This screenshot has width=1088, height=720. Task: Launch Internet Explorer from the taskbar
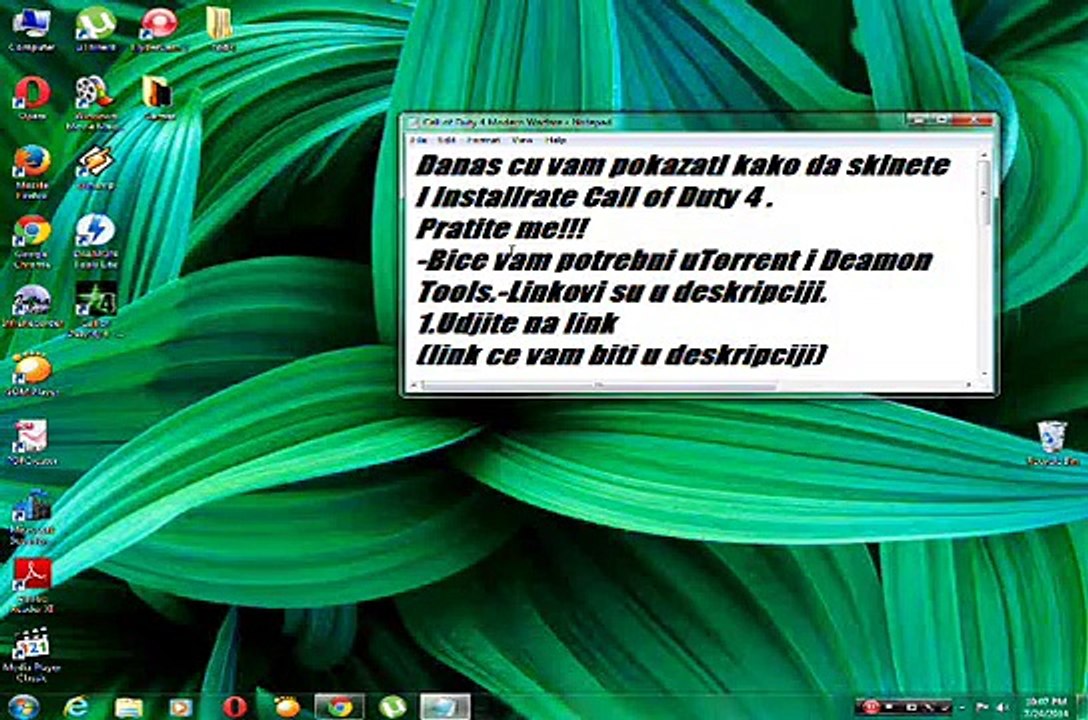(76, 706)
